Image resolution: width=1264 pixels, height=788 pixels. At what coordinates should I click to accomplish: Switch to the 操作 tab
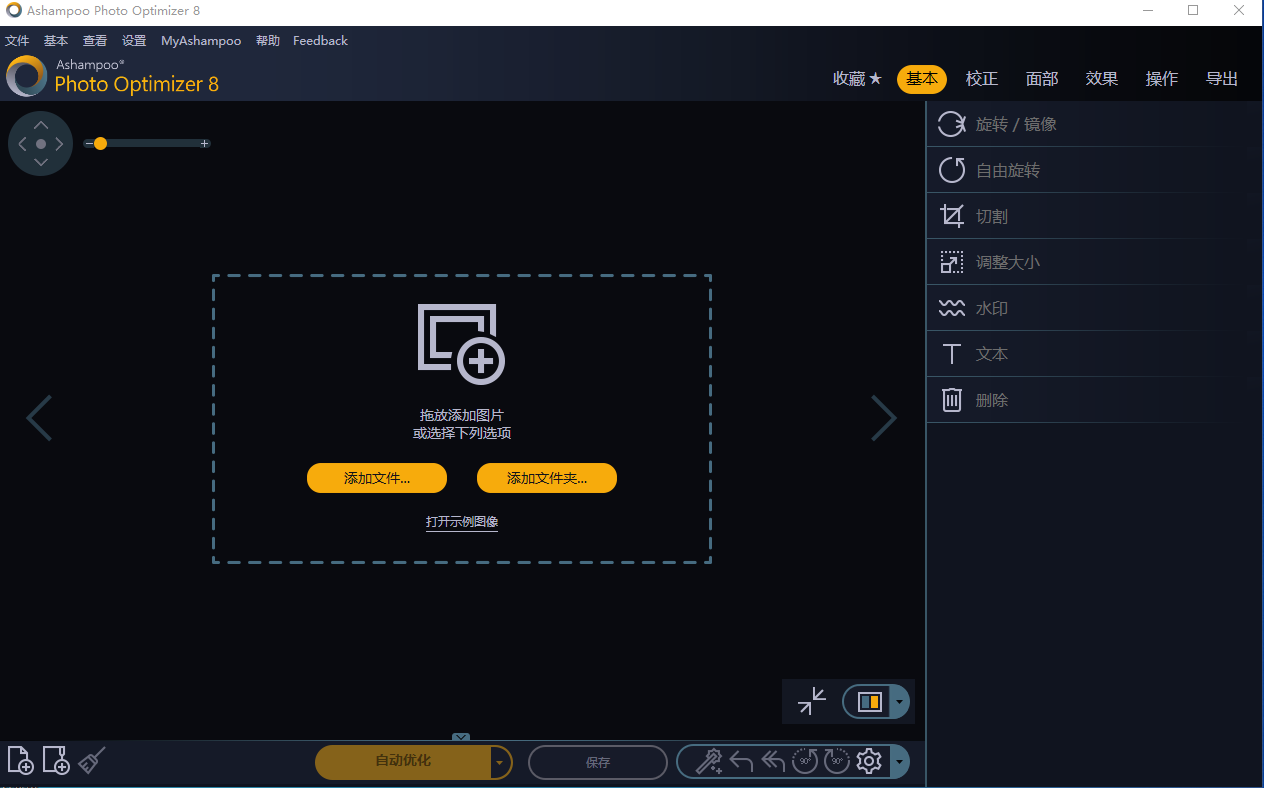1162,79
